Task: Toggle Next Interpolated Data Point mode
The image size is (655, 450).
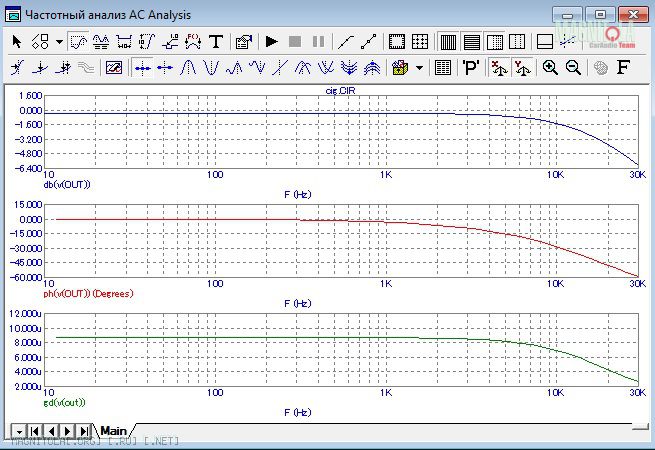Action: tap(165, 67)
